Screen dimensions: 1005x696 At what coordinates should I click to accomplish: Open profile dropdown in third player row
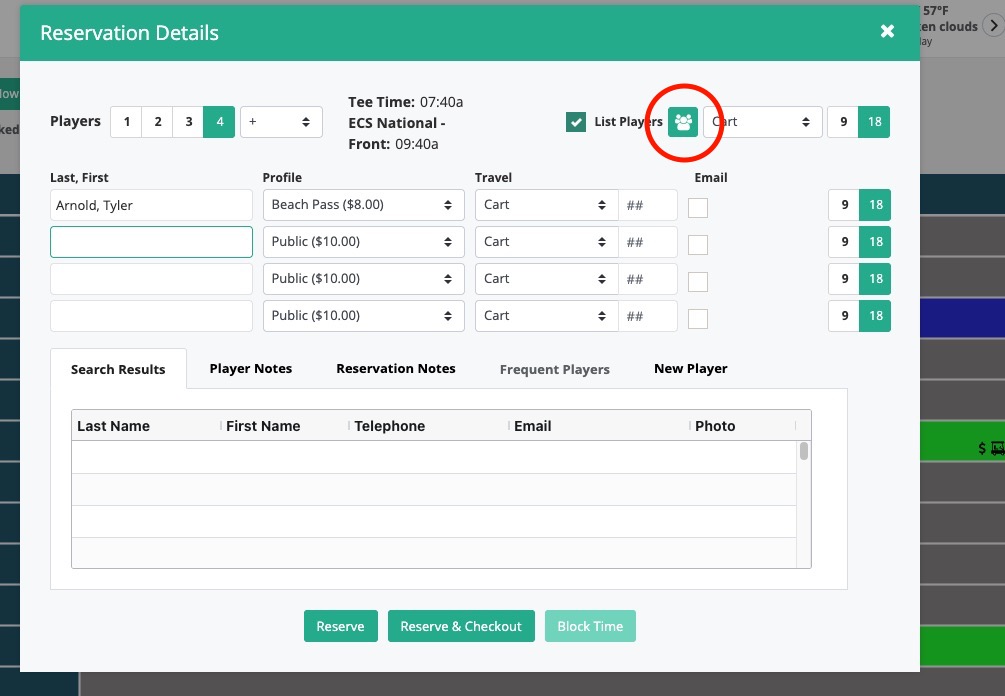pos(363,279)
